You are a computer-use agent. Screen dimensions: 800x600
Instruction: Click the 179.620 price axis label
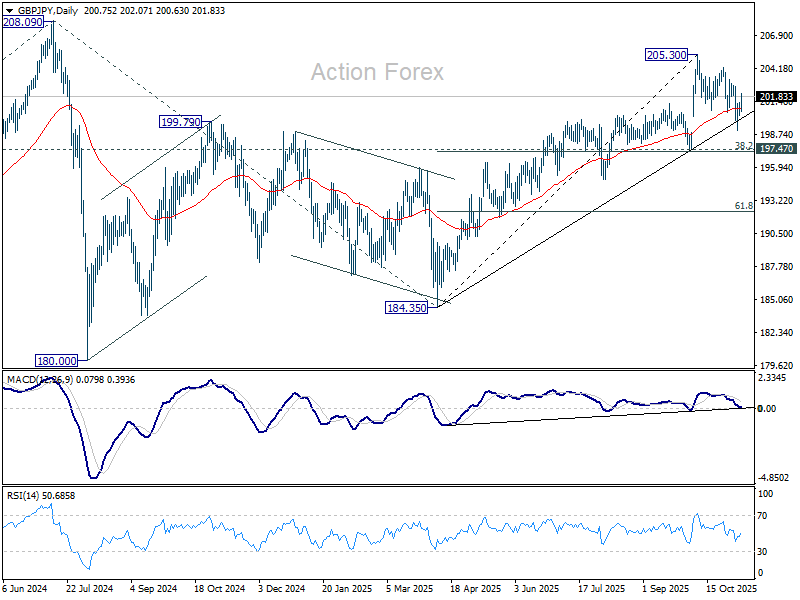point(776,366)
